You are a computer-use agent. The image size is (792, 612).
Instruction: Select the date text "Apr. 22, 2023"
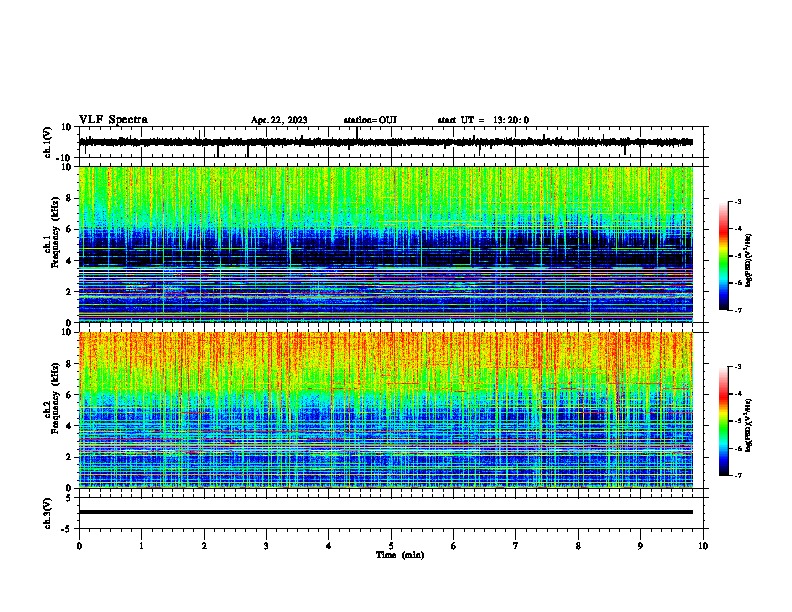pyautogui.click(x=279, y=120)
